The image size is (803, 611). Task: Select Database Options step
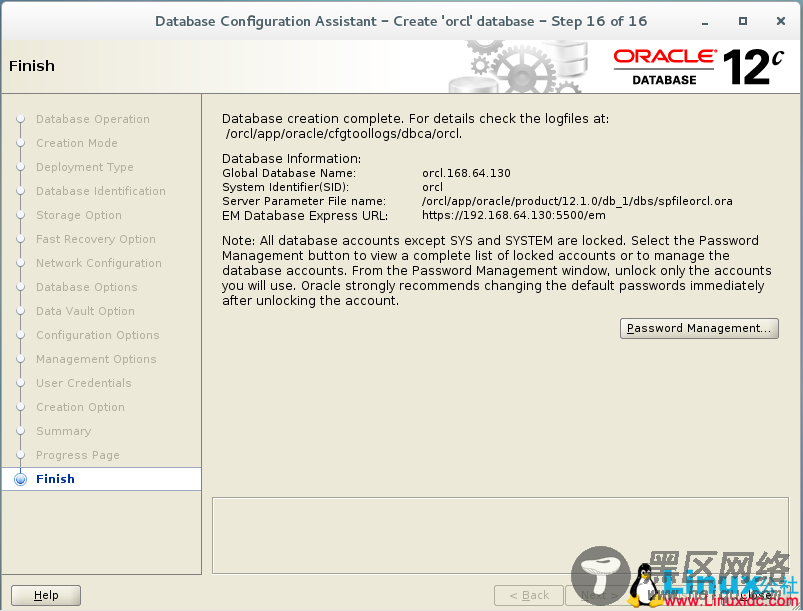87,287
